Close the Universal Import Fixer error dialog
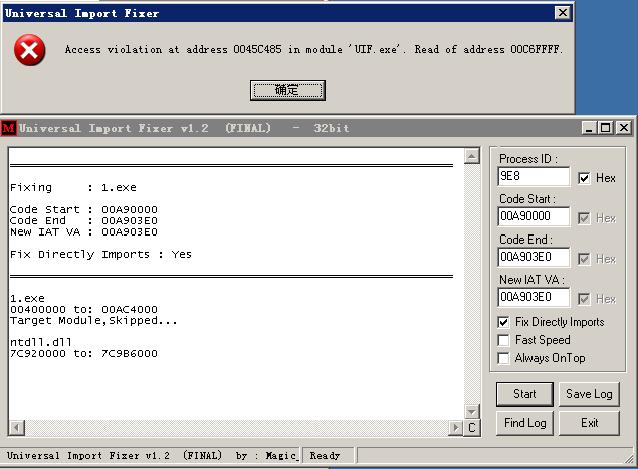Viewport: 638px width, 469px height. coord(562,13)
